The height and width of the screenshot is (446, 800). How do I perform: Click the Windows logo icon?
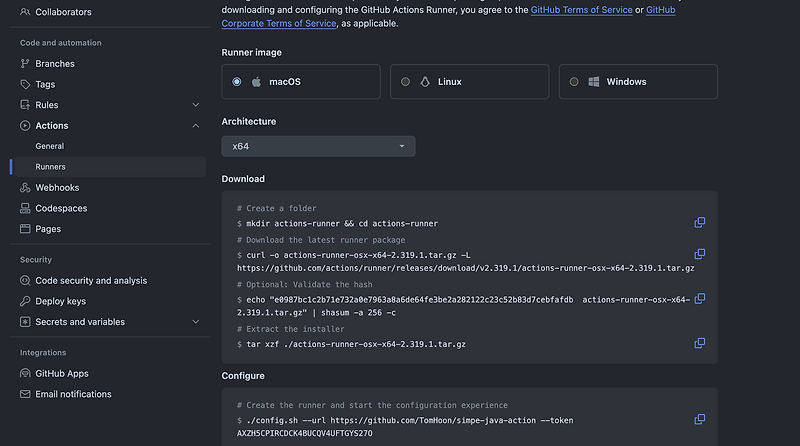pyautogui.click(x=594, y=82)
